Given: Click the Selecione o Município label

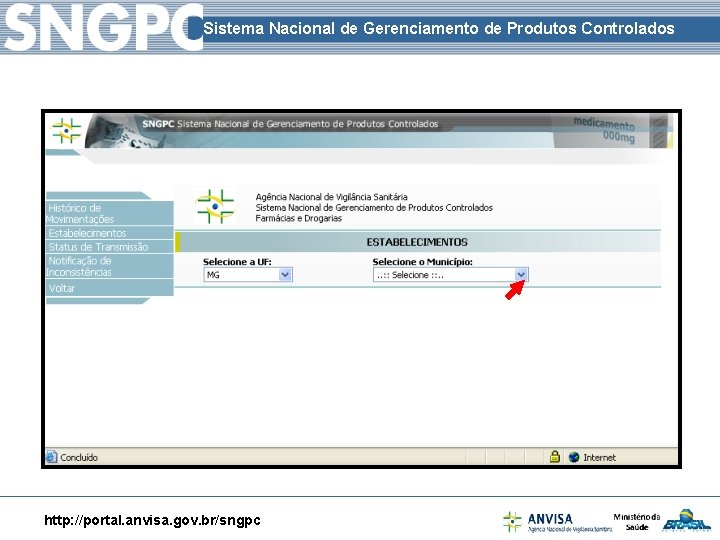Looking at the screenshot, I should click(x=422, y=262).
